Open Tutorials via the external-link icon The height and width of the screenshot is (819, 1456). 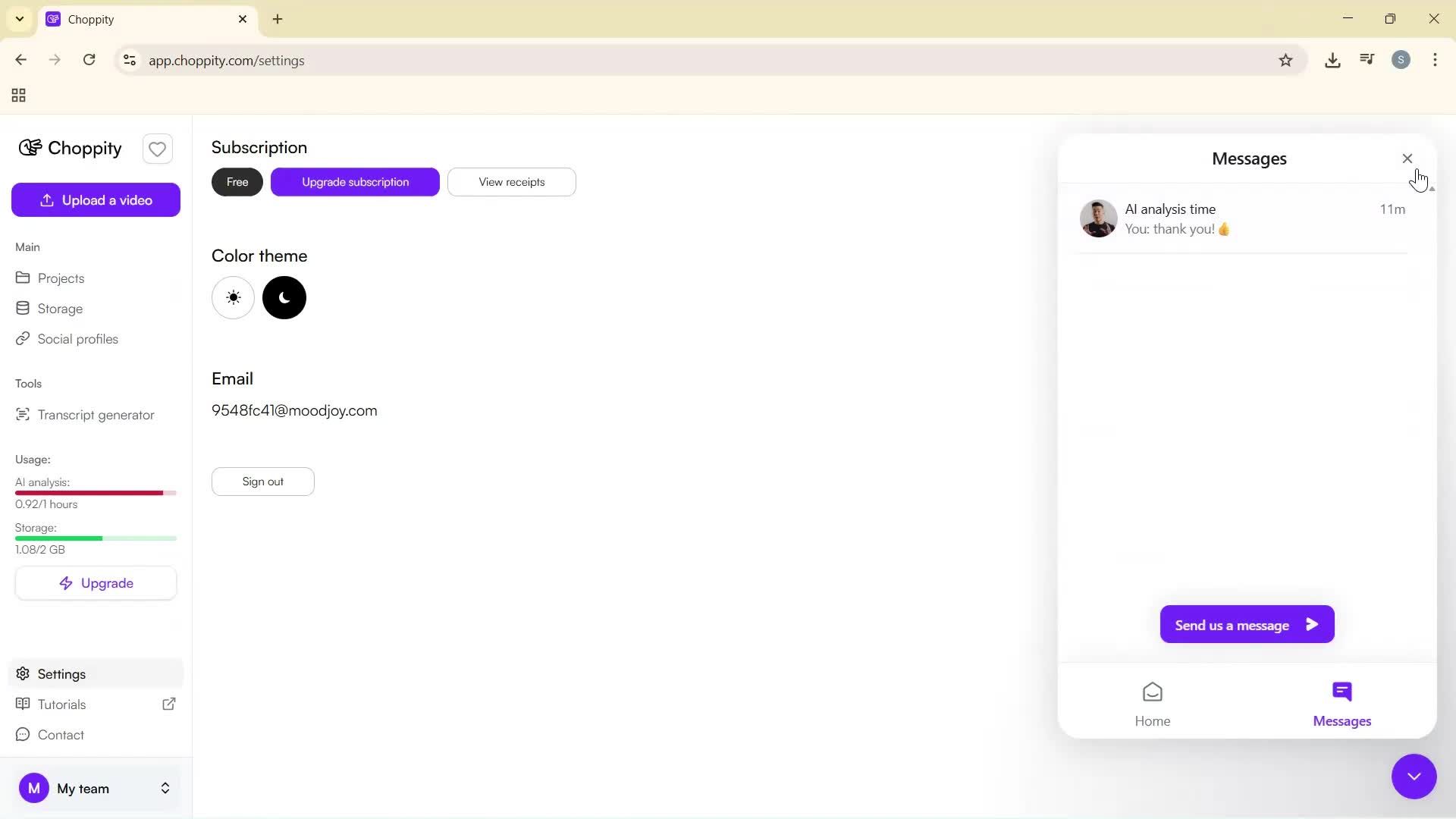click(168, 704)
